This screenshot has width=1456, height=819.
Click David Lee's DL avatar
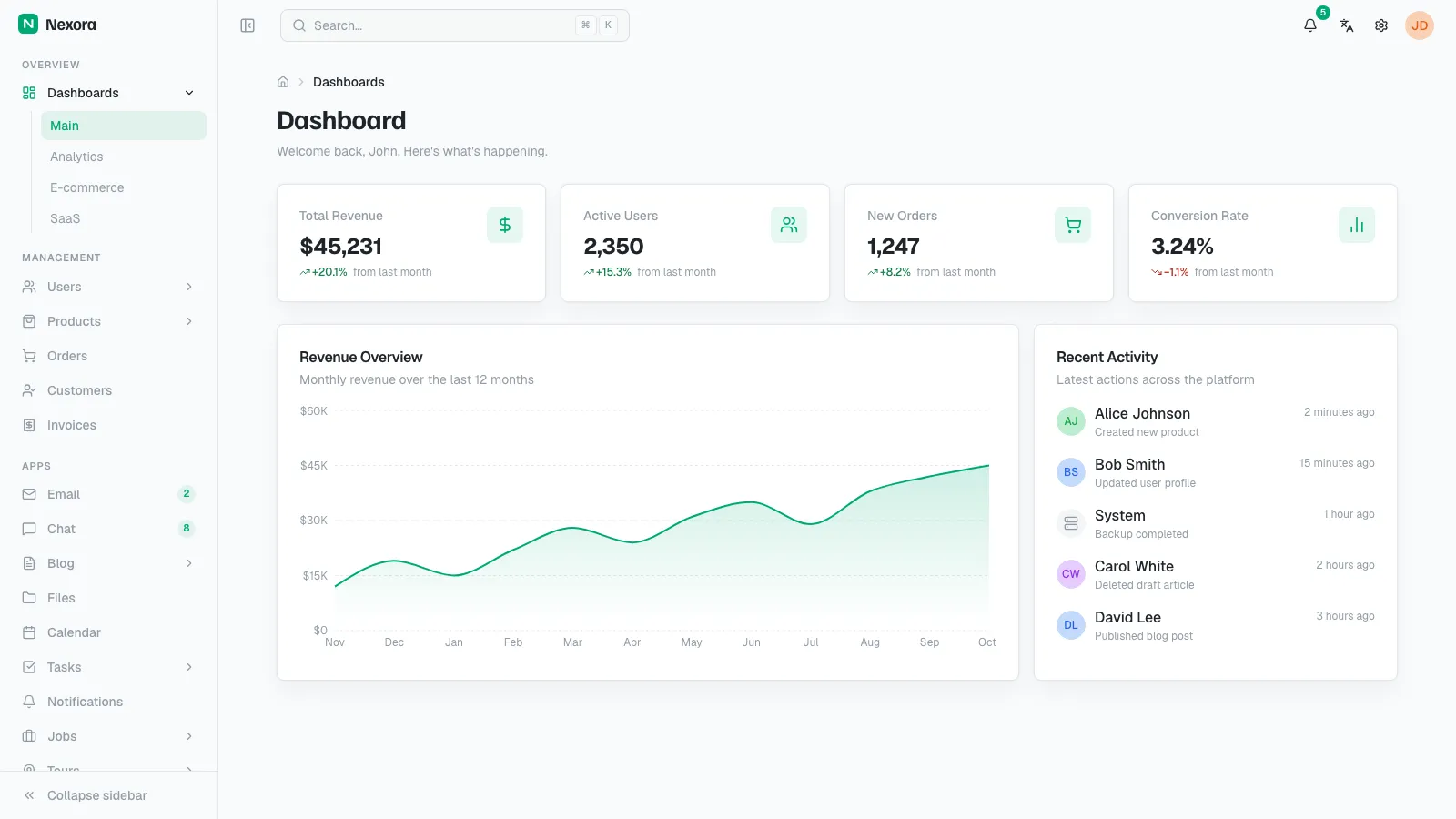(1071, 625)
